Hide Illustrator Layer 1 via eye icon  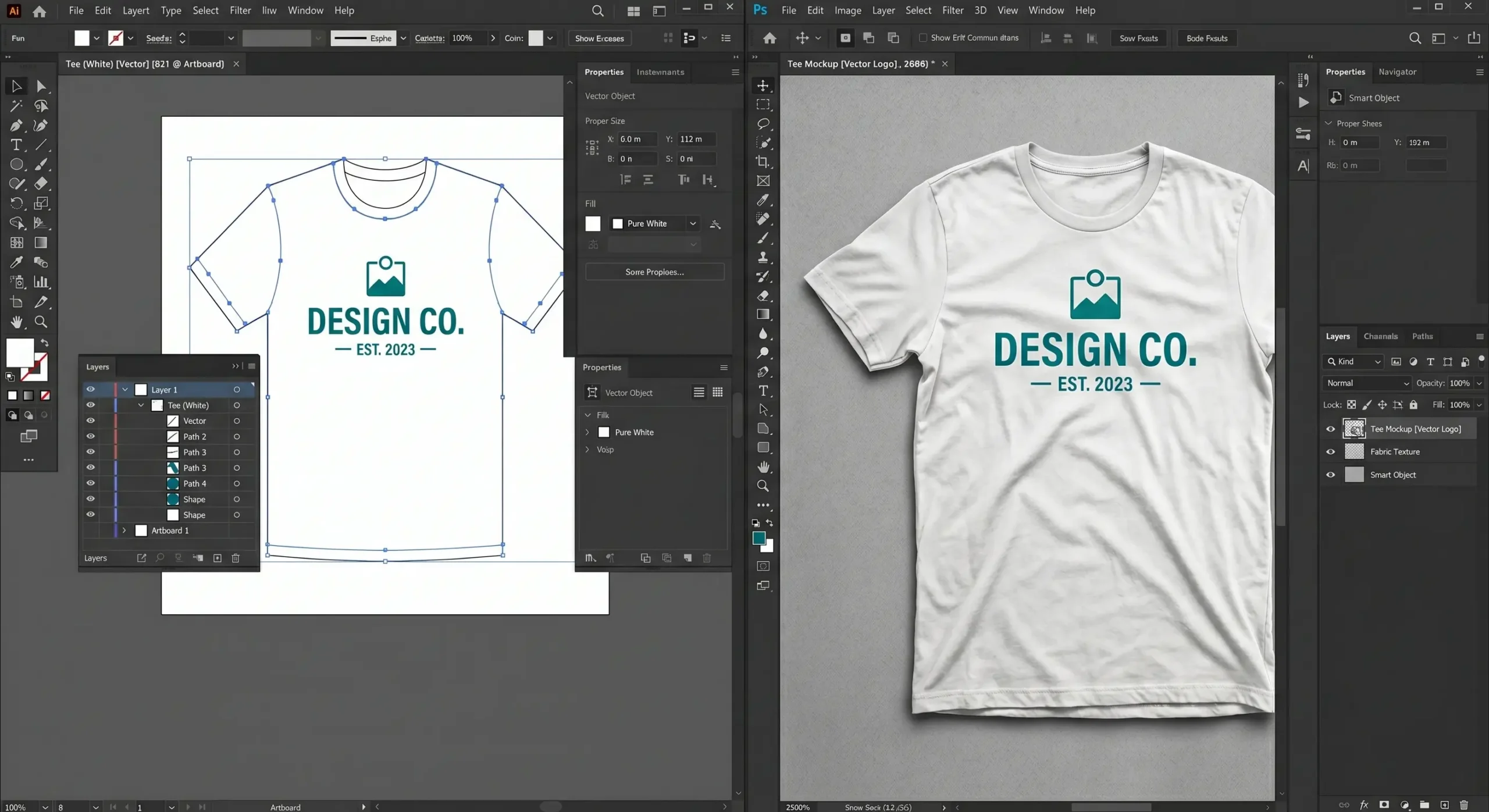[91, 390]
